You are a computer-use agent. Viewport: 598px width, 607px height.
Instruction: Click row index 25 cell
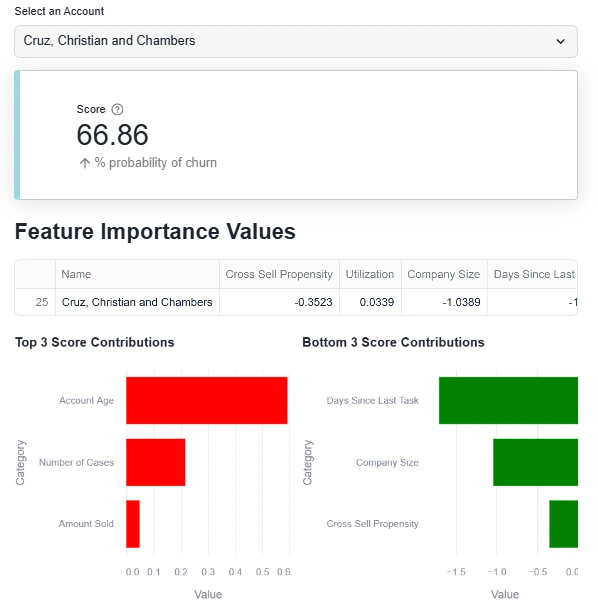click(x=35, y=302)
